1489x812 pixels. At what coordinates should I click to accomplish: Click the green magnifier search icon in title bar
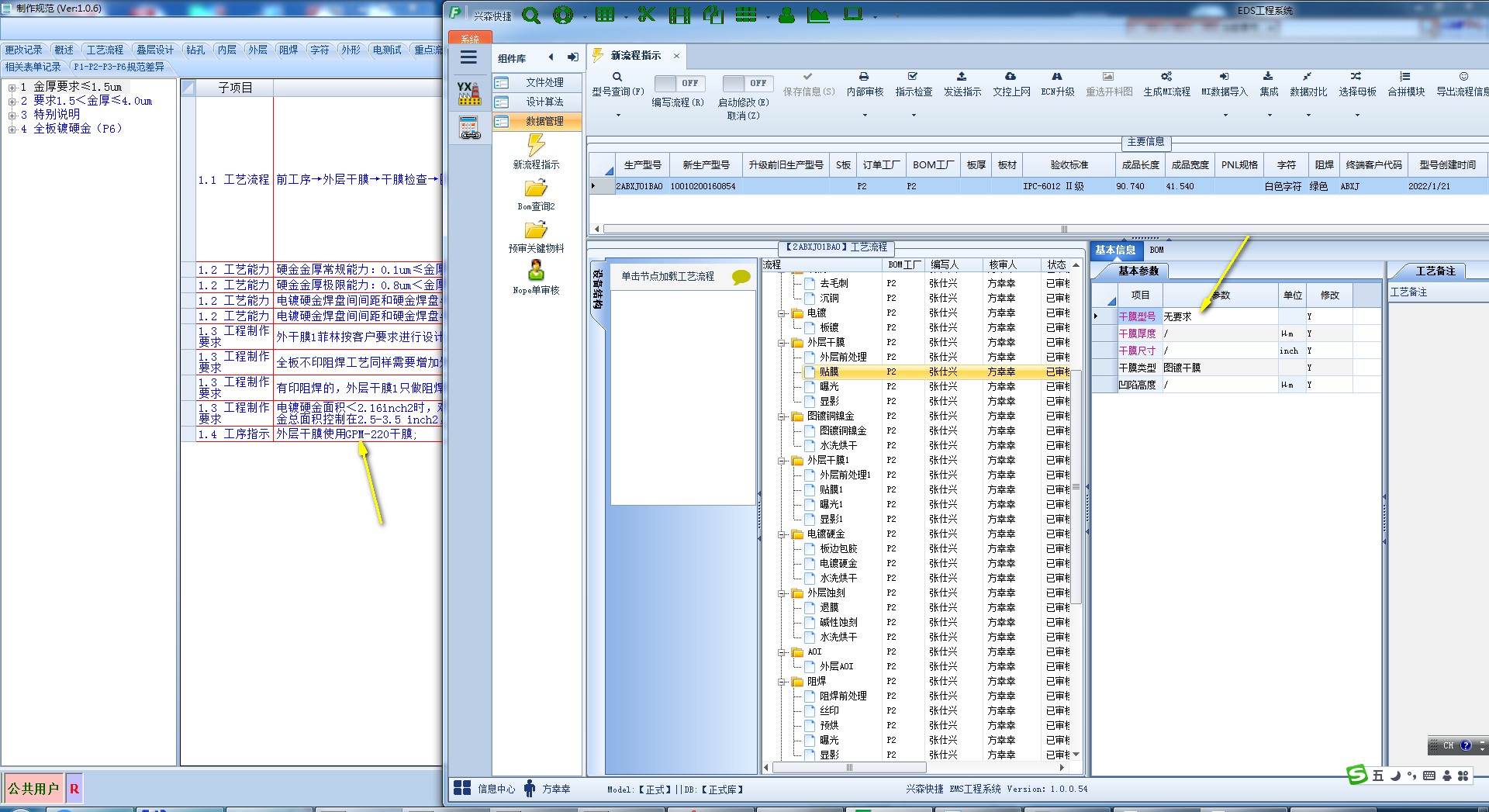(531, 15)
